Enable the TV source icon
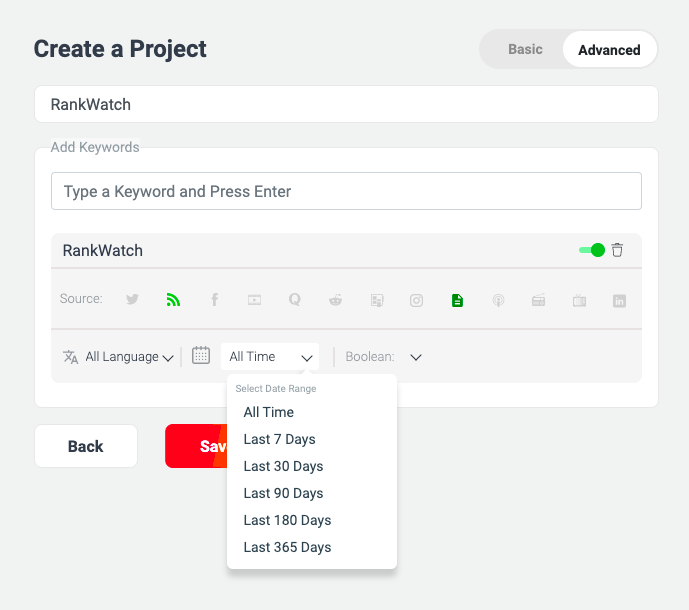Viewport: 689px width, 610px height. click(579, 301)
